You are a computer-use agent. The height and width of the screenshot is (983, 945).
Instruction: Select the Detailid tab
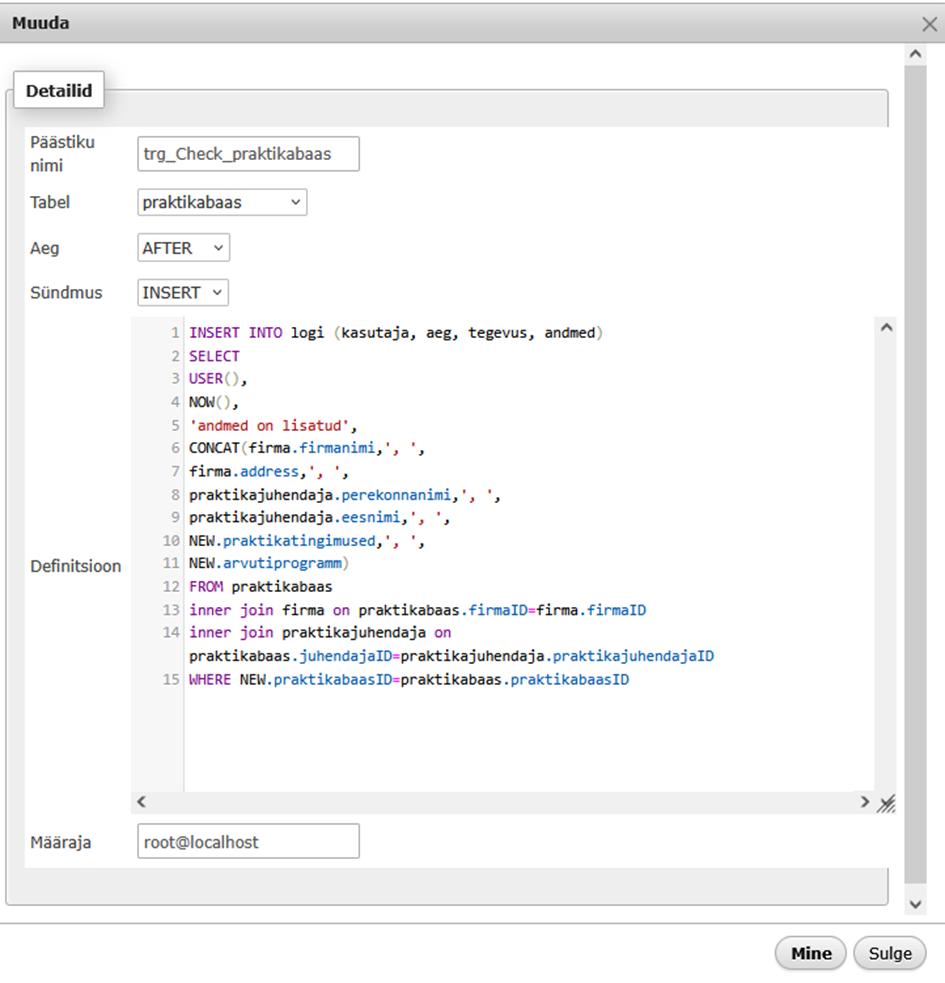[x=59, y=91]
